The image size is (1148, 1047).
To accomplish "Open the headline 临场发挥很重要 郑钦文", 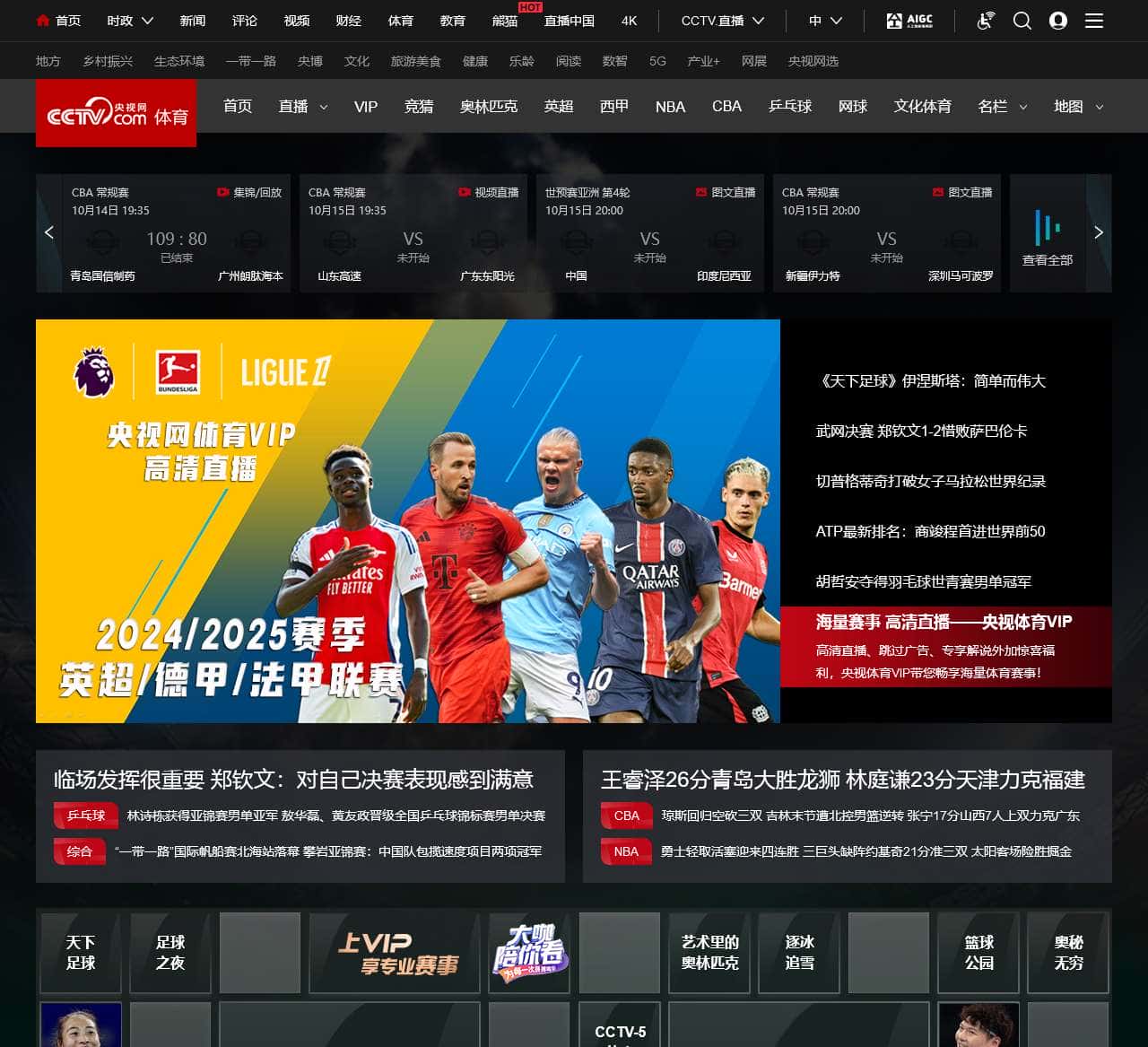I will point(293,780).
